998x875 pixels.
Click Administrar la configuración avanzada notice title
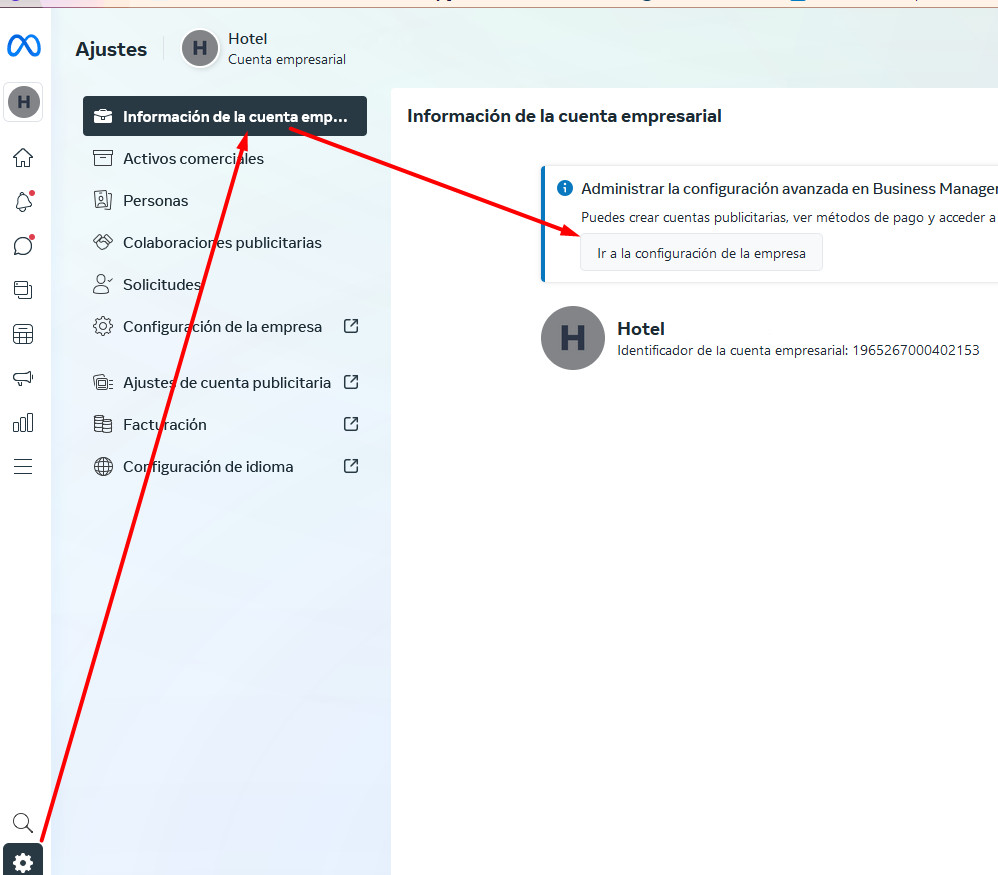coord(789,188)
